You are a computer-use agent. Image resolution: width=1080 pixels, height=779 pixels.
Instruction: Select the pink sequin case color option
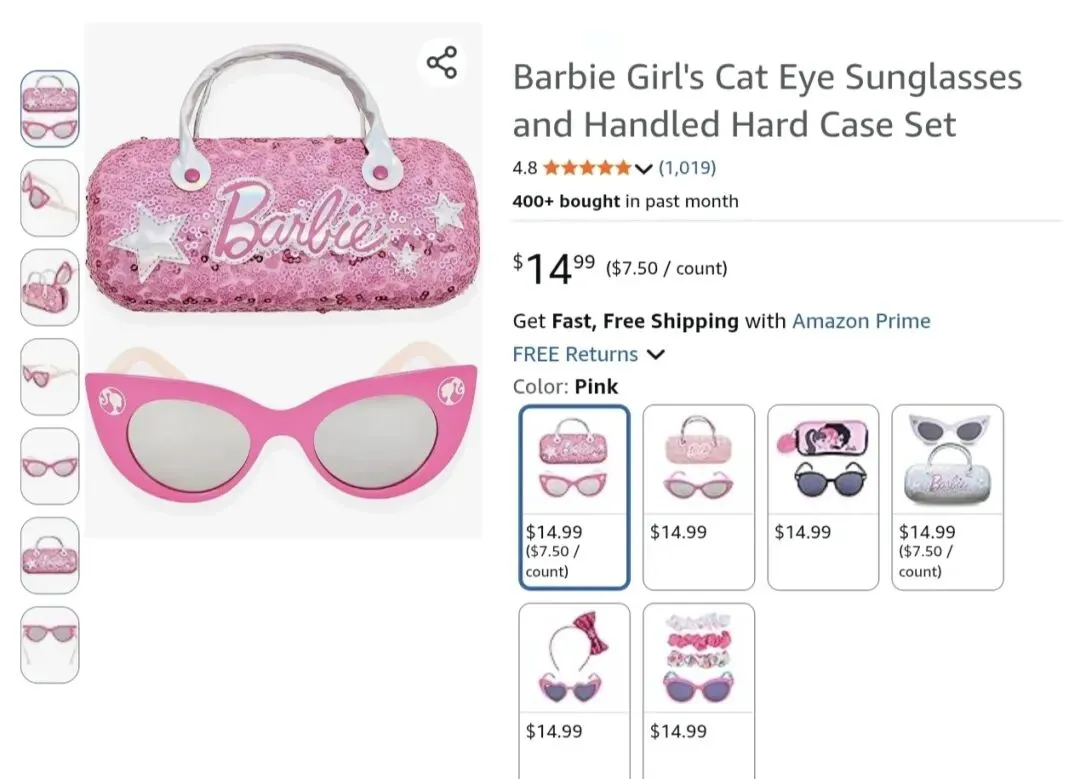coord(574,497)
